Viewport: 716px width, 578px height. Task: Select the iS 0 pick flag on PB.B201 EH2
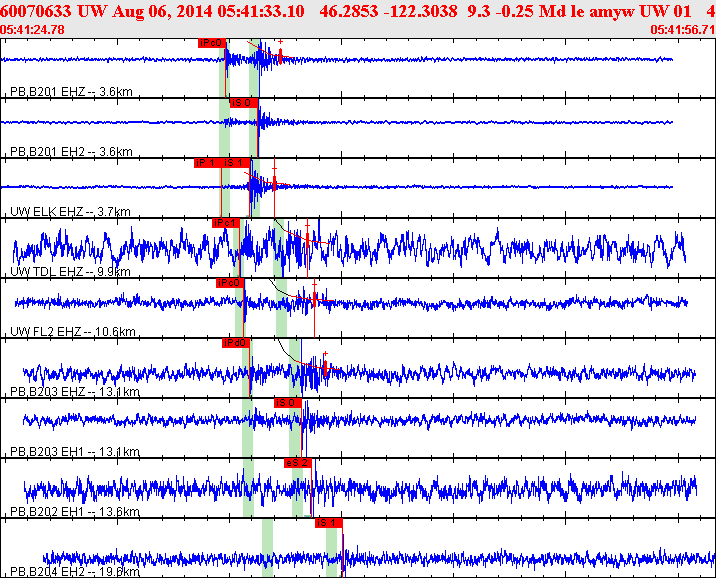(242, 102)
